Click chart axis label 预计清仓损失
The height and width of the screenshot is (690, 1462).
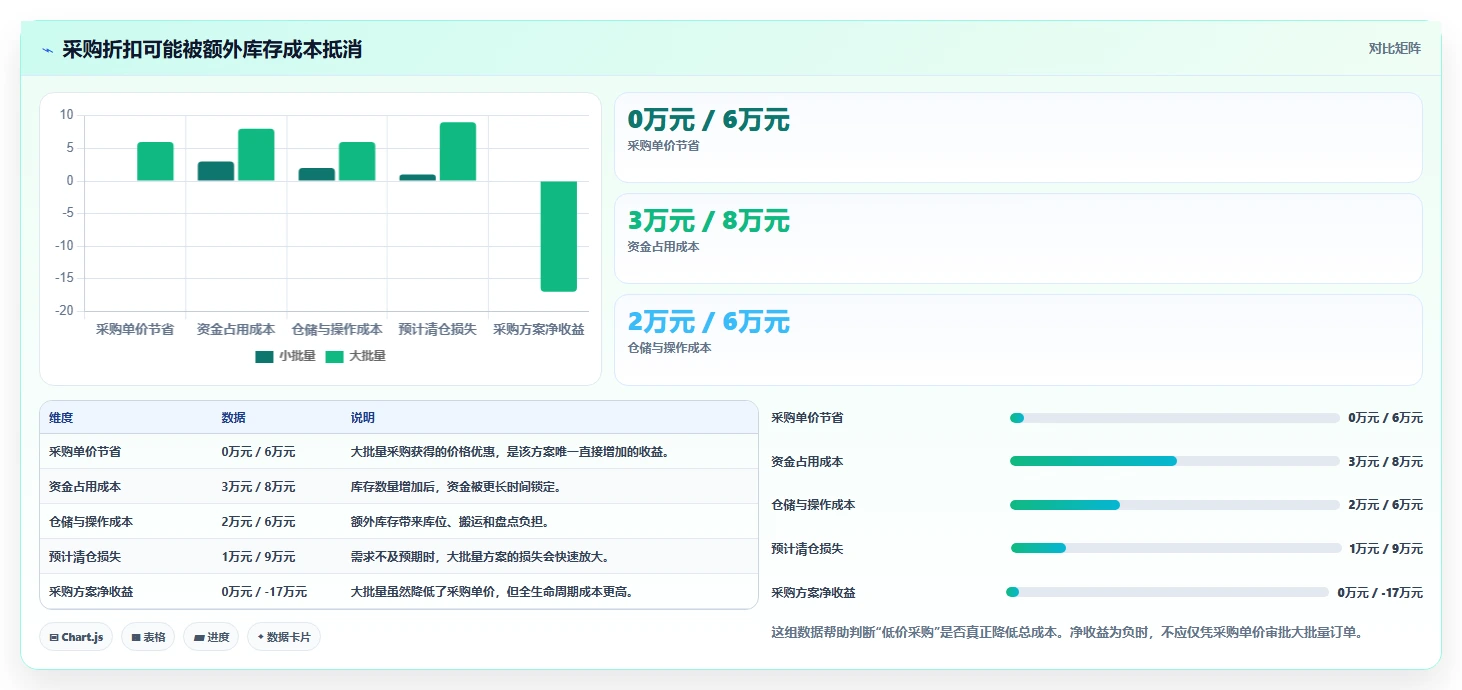point(438,329)
